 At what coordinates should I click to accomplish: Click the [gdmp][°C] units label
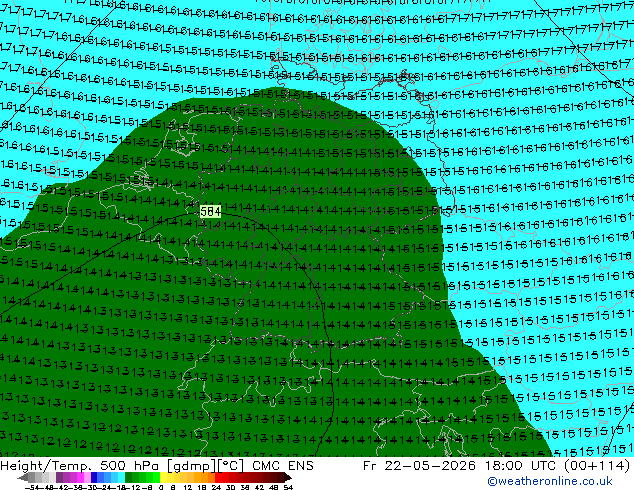pos(205,466)
